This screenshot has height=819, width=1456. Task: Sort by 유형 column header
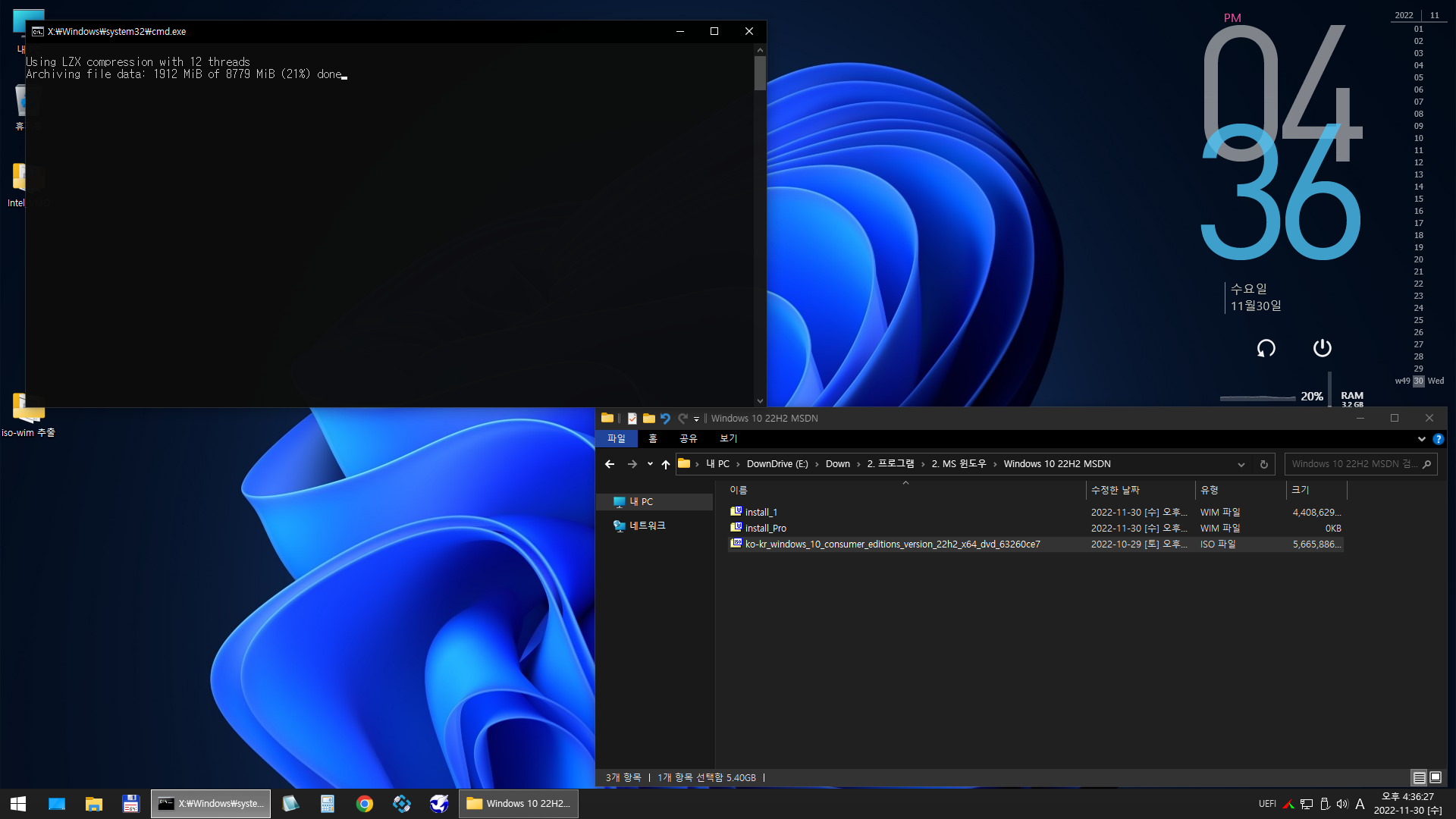1241,490
